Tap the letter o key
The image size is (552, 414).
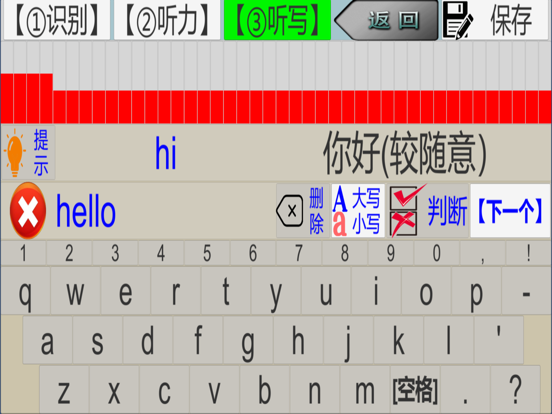426,290
